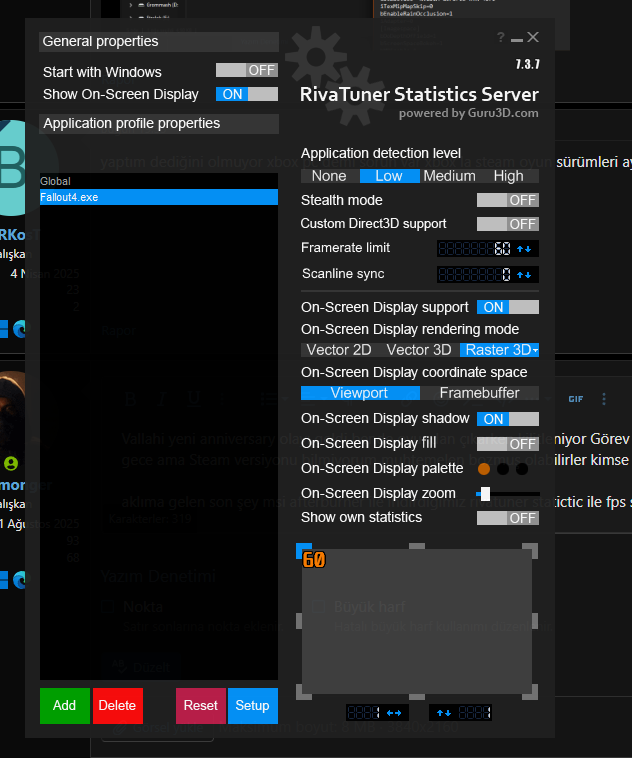This screenshot has height=758, width=632.
Task: Open the help question mark icon
Action: pos(501,37)
